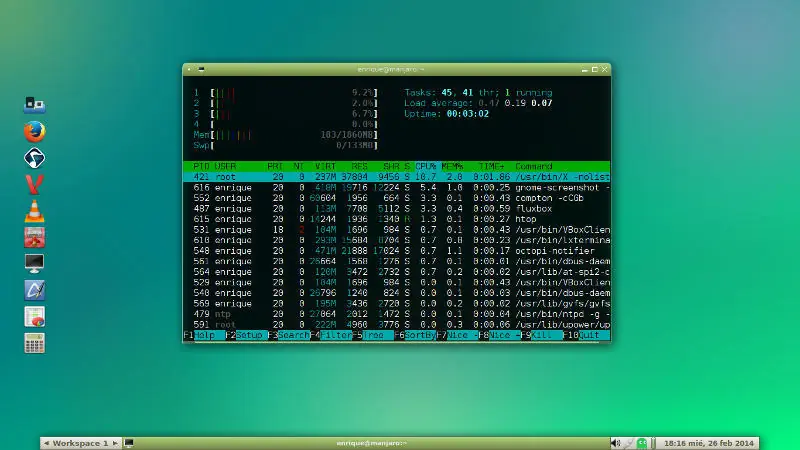
Task: Click the F1 Help function key label
Action: point(204,335)
